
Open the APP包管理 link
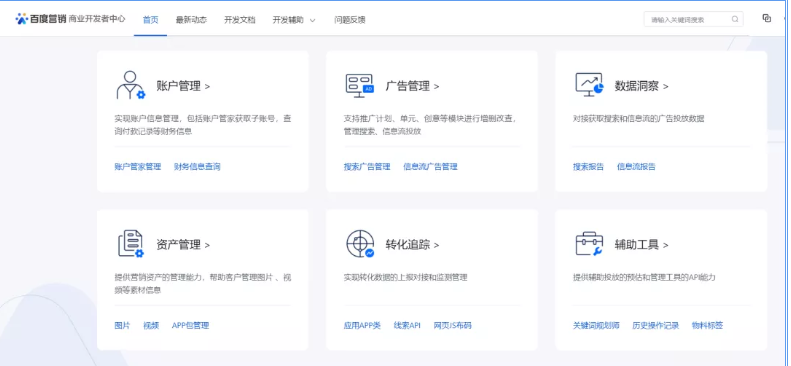tap(190, 326)
